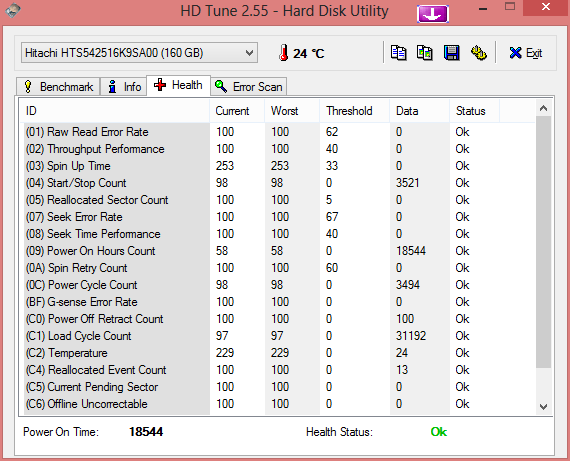
Task: Click the scrollbar down arrow
Action: (x=543, y=406)
